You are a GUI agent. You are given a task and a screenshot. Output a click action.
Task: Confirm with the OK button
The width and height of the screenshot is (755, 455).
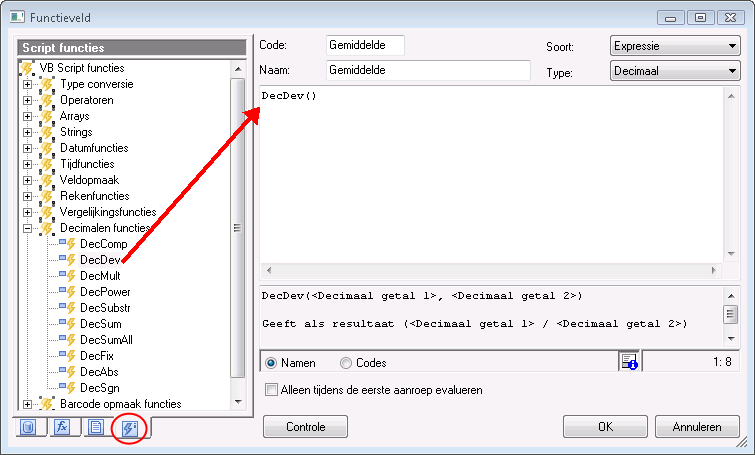[605, 427]
